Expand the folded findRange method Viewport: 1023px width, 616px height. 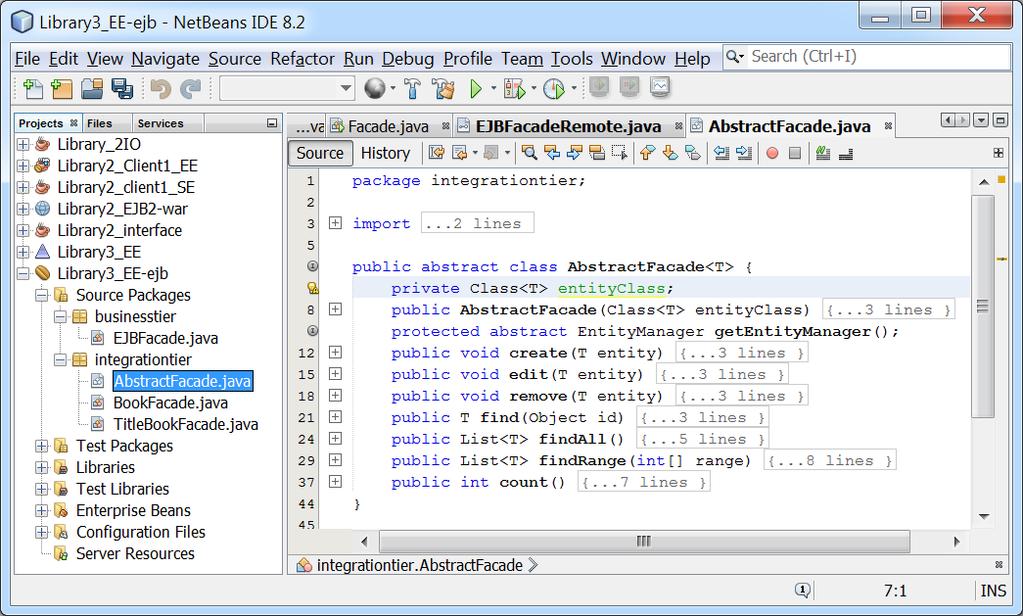pyautogui.click(x=335, y=460)
